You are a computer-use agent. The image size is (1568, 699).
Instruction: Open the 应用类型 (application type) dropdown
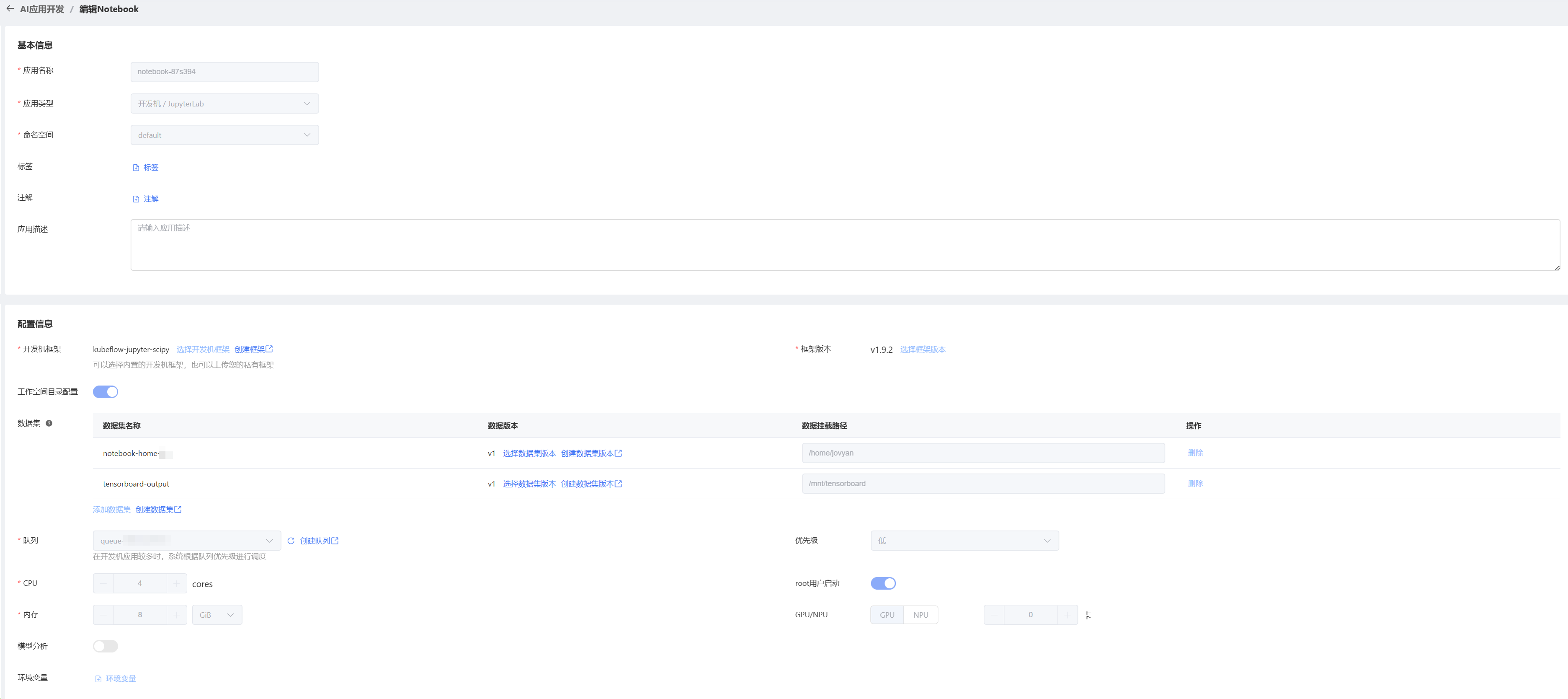(x=224, y=104)
